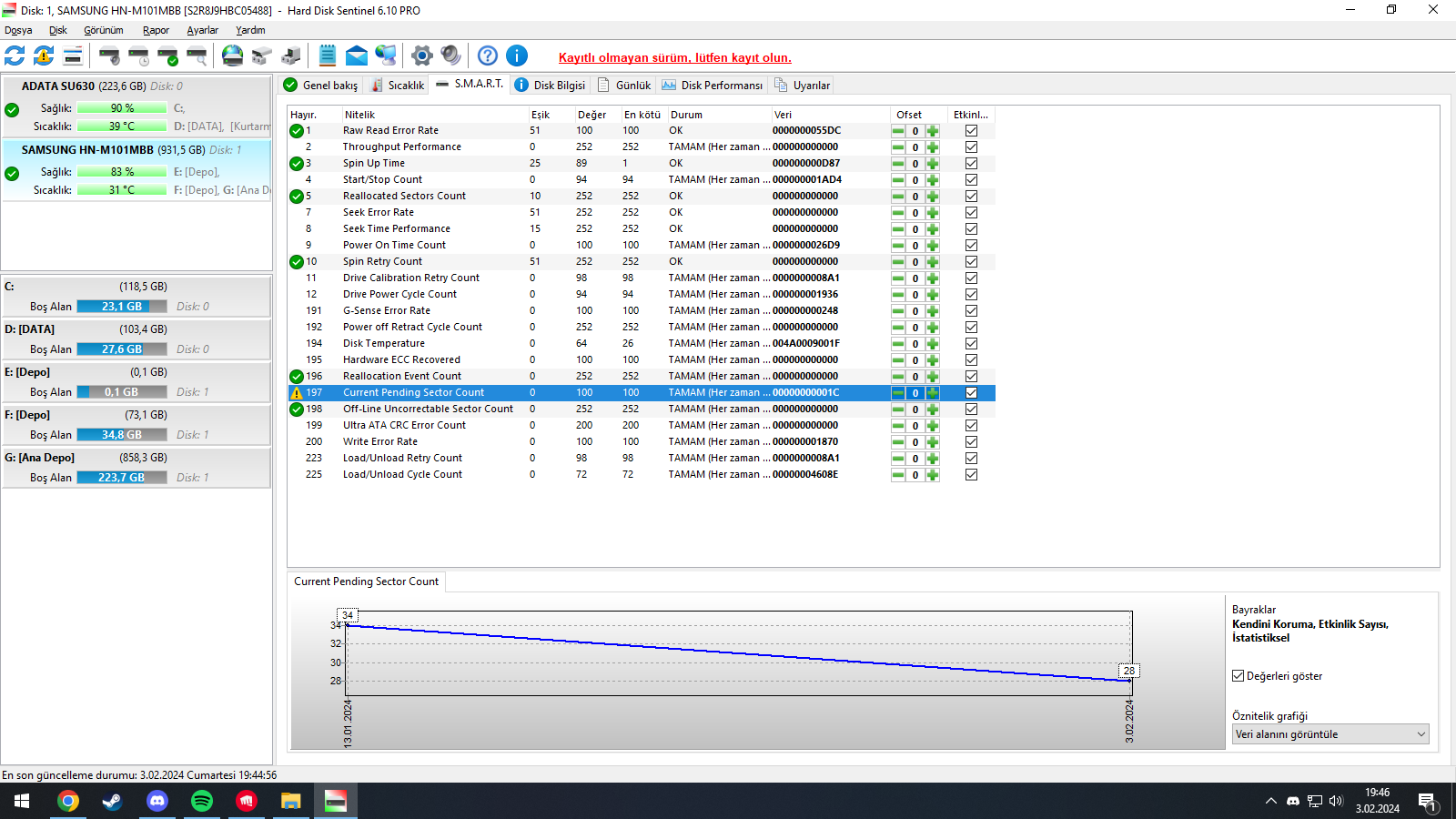Toggle enabled checkbox for Write Error Rate
The image size is (1456, 819).
972,442
